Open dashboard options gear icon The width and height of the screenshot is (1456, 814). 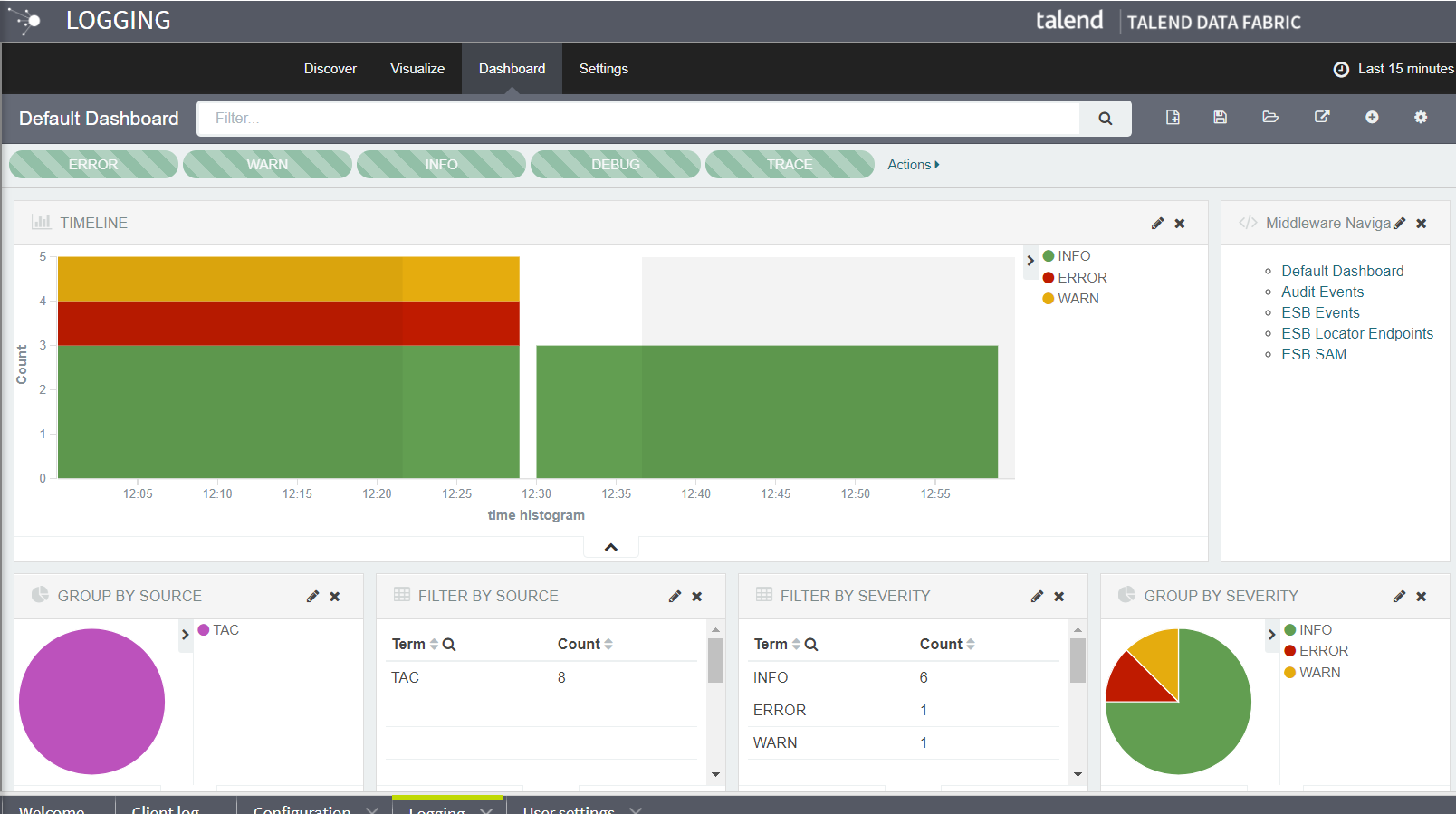coord(1421,118)
